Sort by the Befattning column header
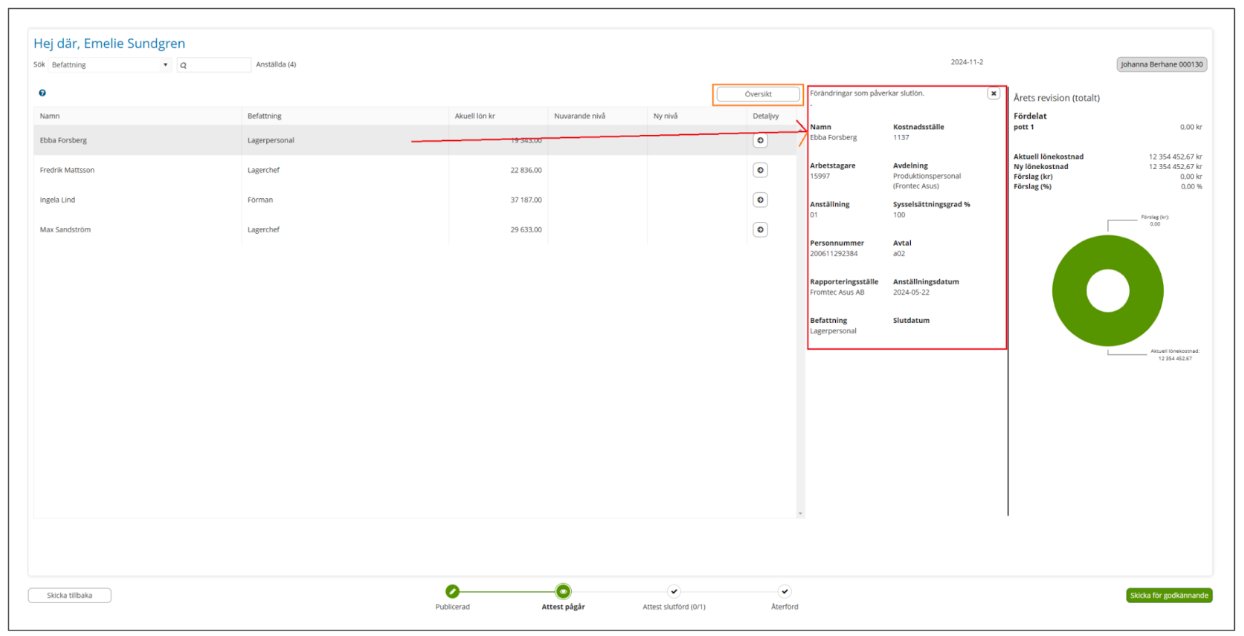The image size is (1244, 636). 344,116
